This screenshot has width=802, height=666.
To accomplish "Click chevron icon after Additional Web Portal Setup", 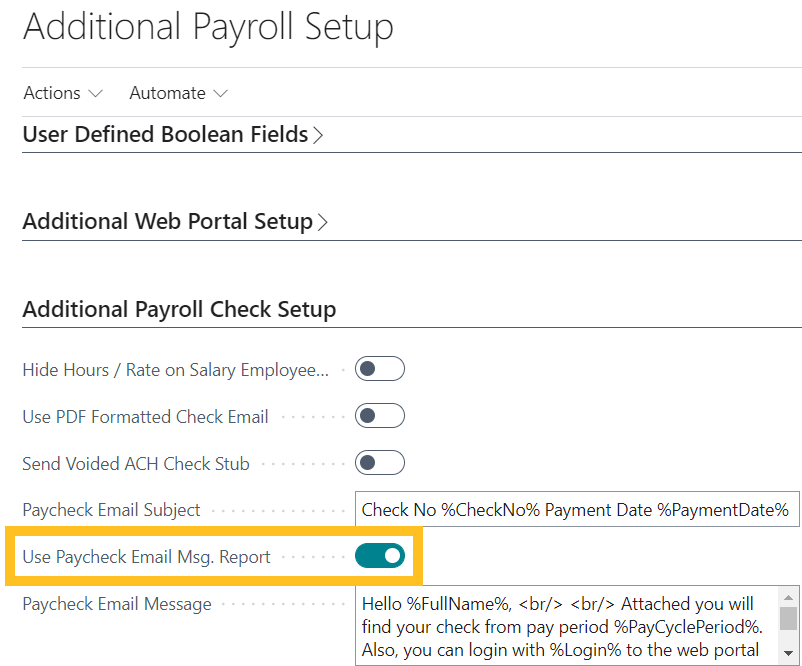I will (x=323, y=222).
